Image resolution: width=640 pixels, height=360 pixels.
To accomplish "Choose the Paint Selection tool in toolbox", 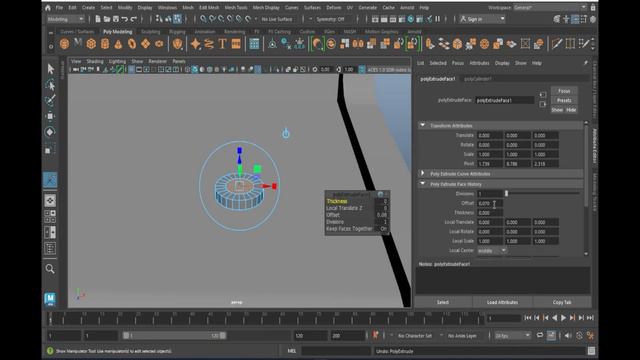I will 50,100.
